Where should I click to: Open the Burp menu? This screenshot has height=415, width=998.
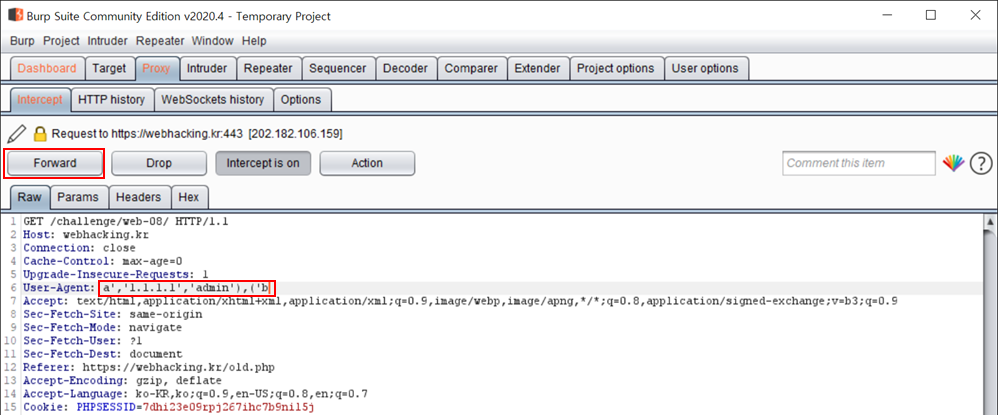22,41
